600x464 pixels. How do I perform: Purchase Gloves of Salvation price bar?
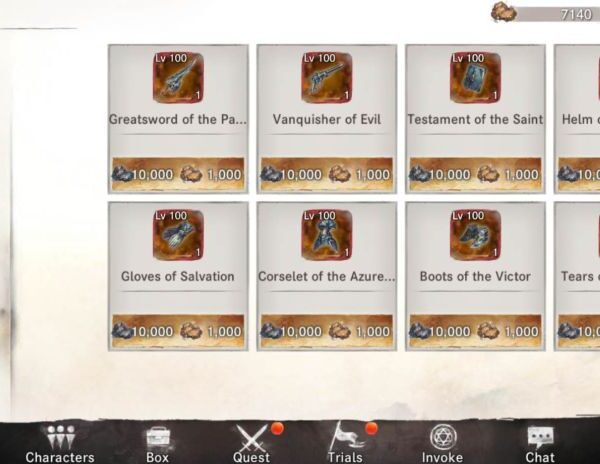click(178, 331)
